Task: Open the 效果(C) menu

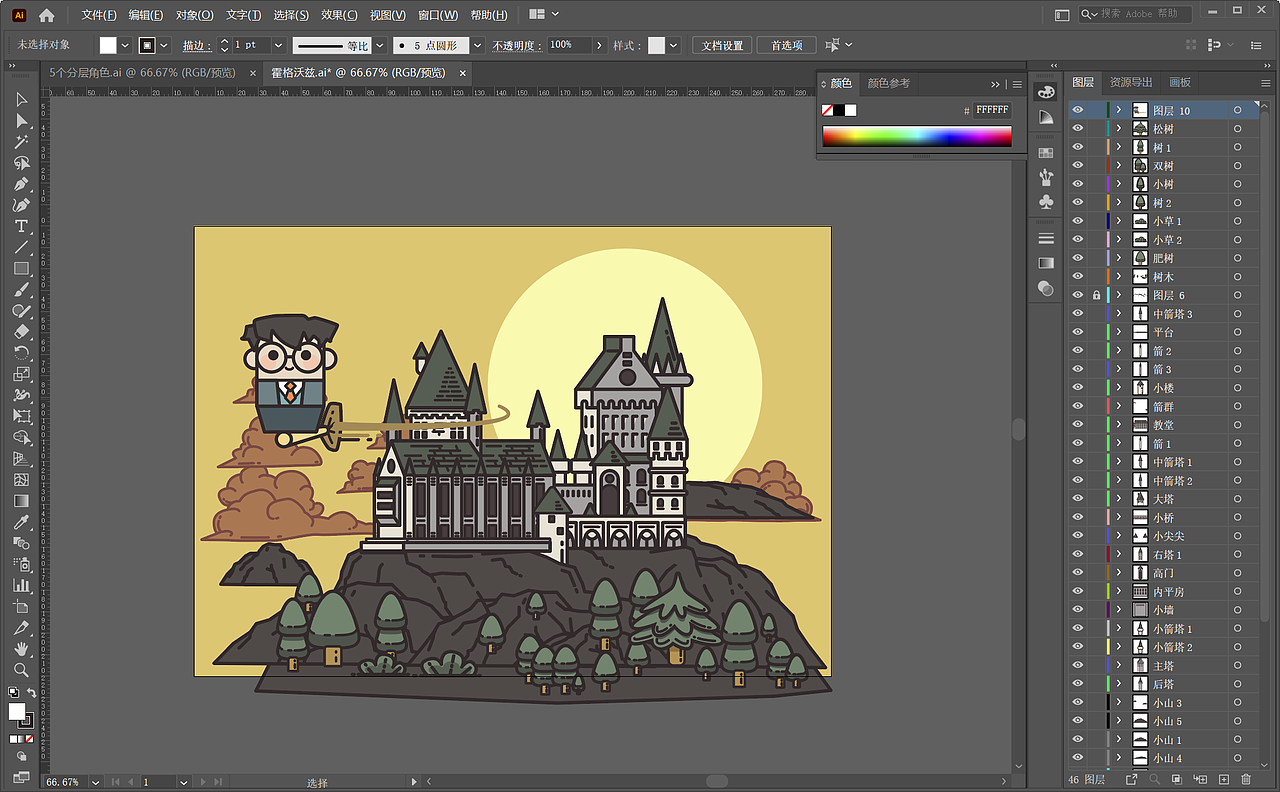Action: pos(339,15)
